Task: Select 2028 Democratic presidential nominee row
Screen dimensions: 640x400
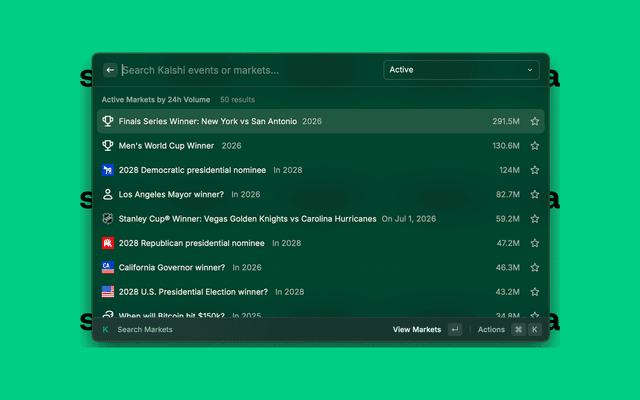Action: 321,170
